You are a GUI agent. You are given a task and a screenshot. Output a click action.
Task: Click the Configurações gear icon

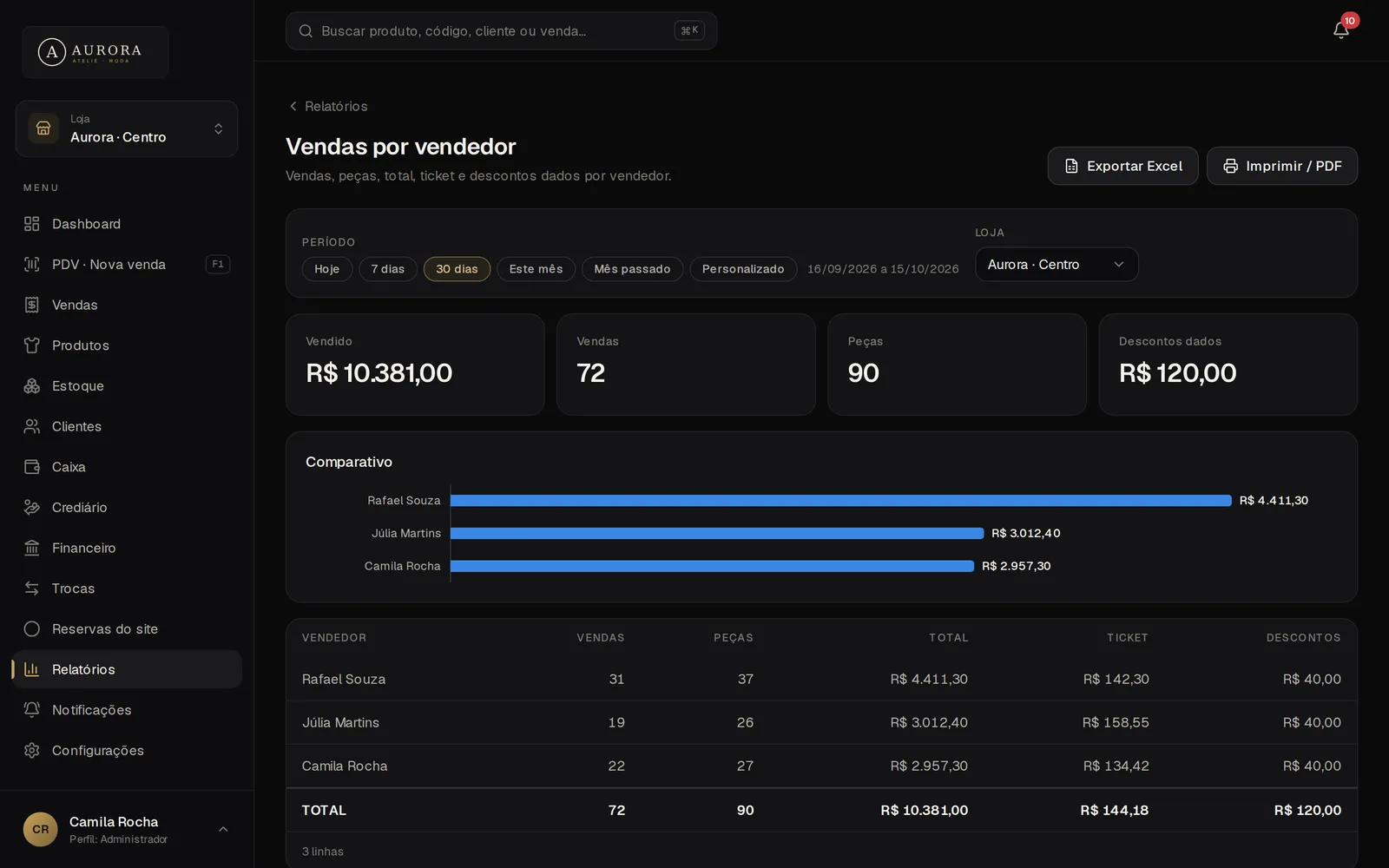[x=32, y=750]
